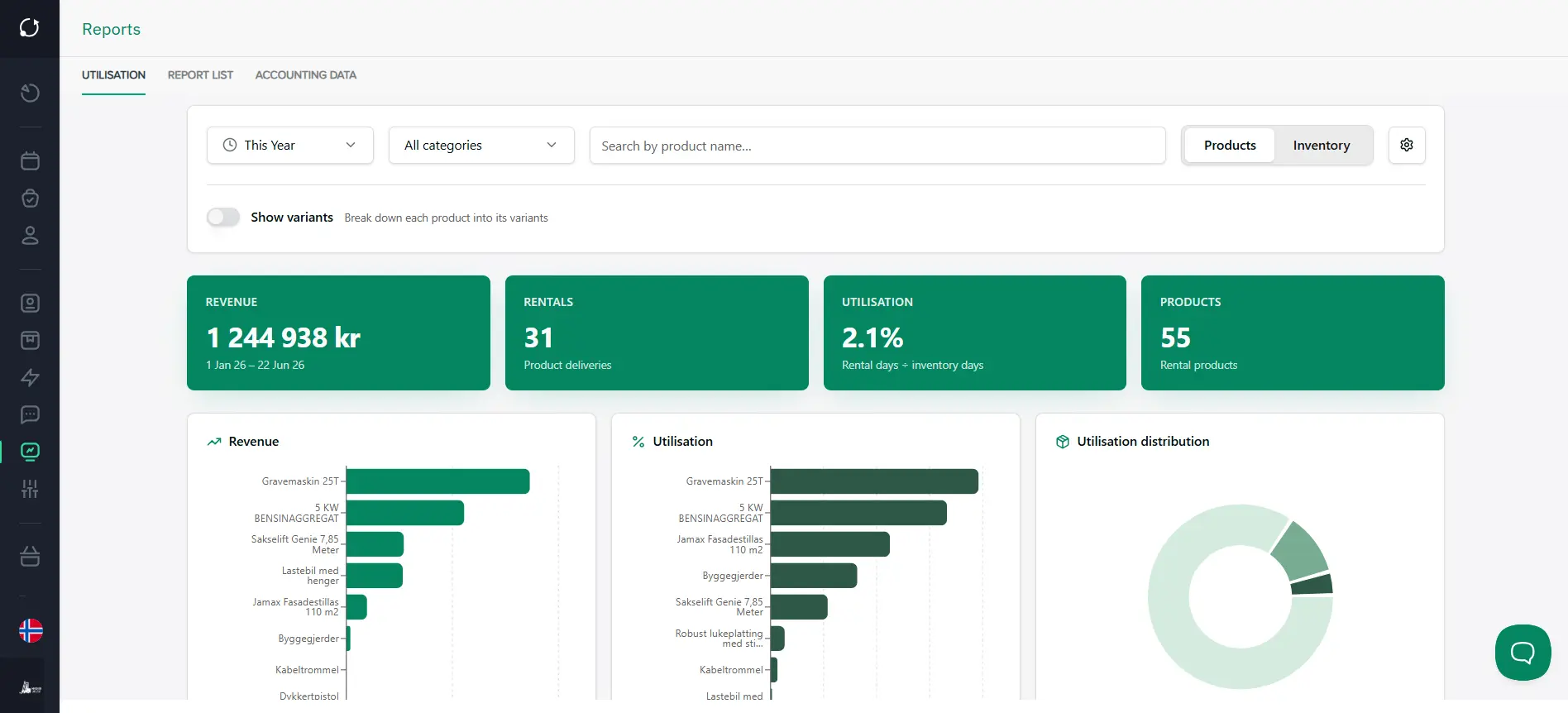Click the Search by product name field
Viewport: 1568px width, 713px height.
pos(877,146)
